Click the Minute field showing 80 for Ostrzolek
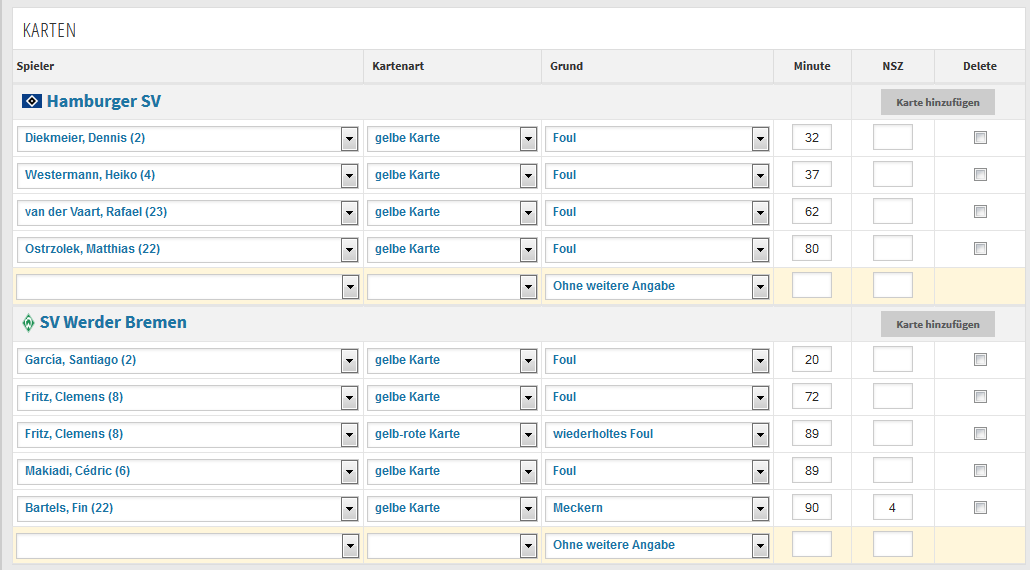The width and height of the screenshot is (1030, 570). coord(812,248)
